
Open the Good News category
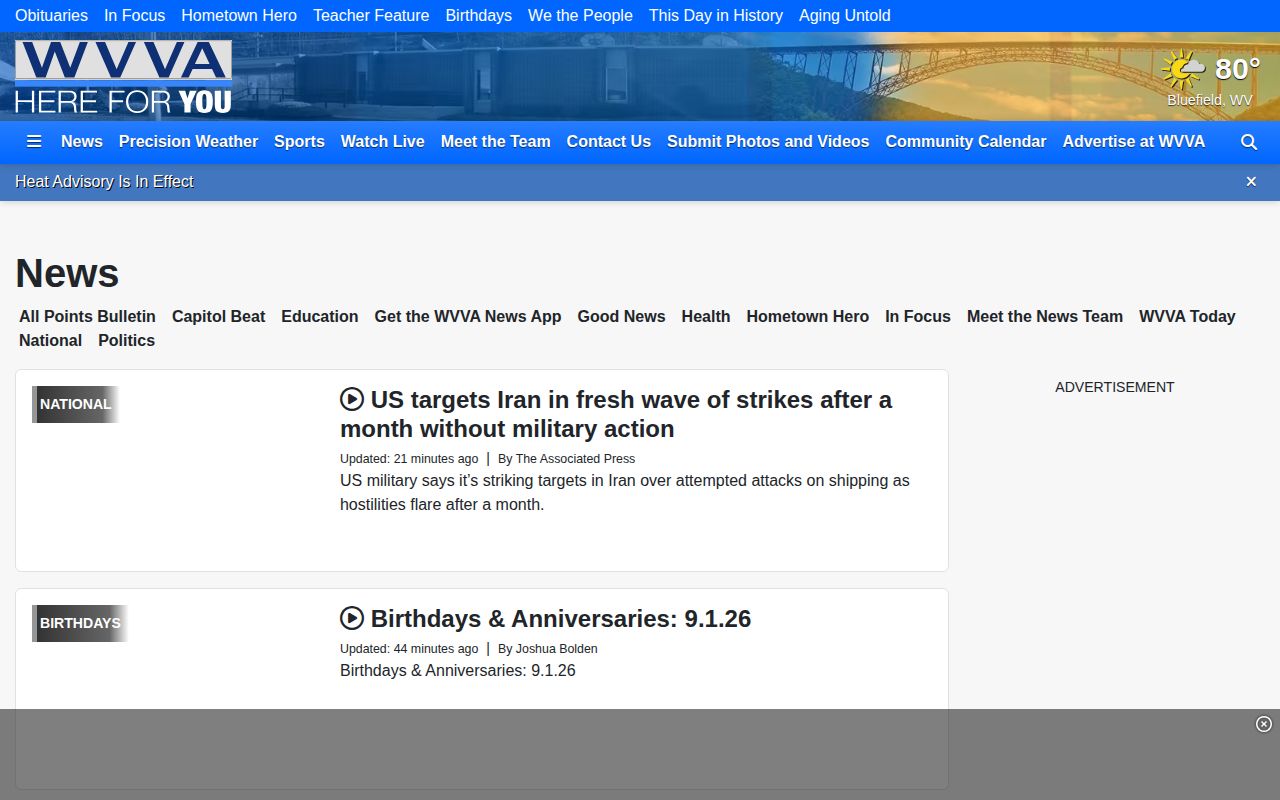622,317
